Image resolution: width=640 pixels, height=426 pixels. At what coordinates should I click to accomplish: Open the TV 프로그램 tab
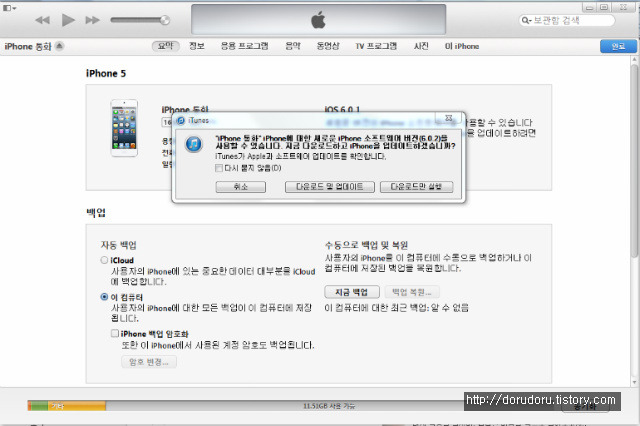(376, 46)
